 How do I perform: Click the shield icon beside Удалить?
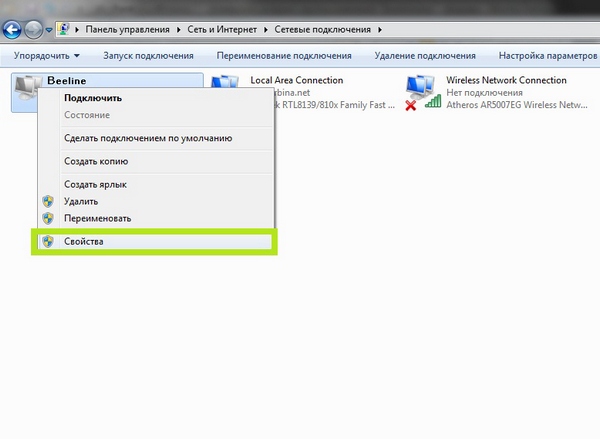(48, 201)
